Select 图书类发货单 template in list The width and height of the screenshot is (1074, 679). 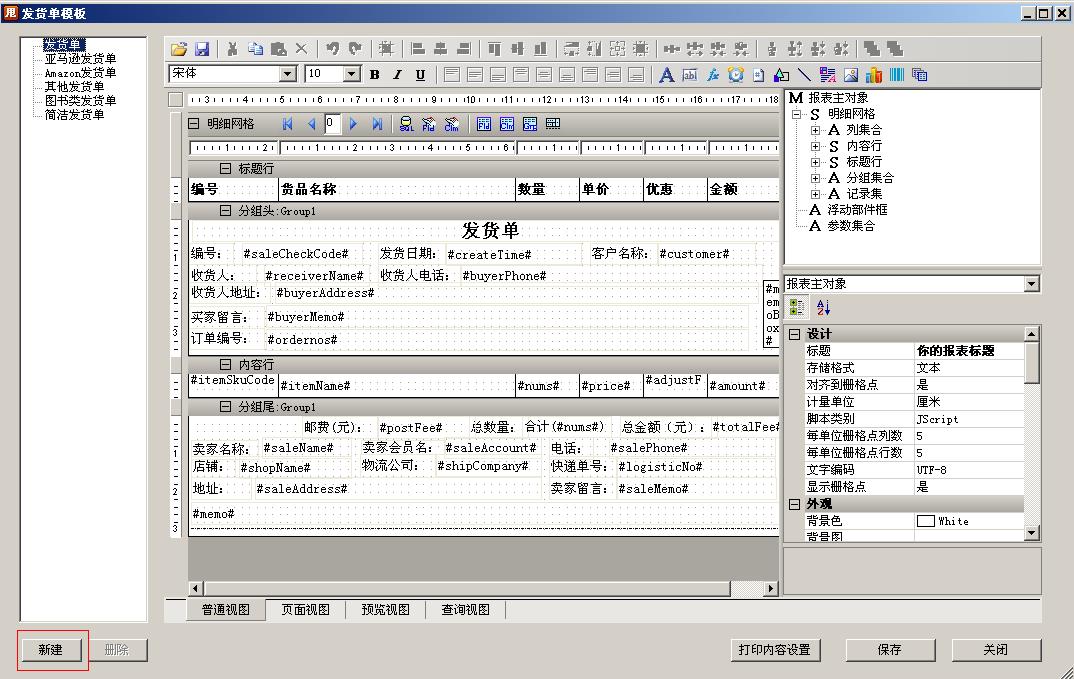80,101
